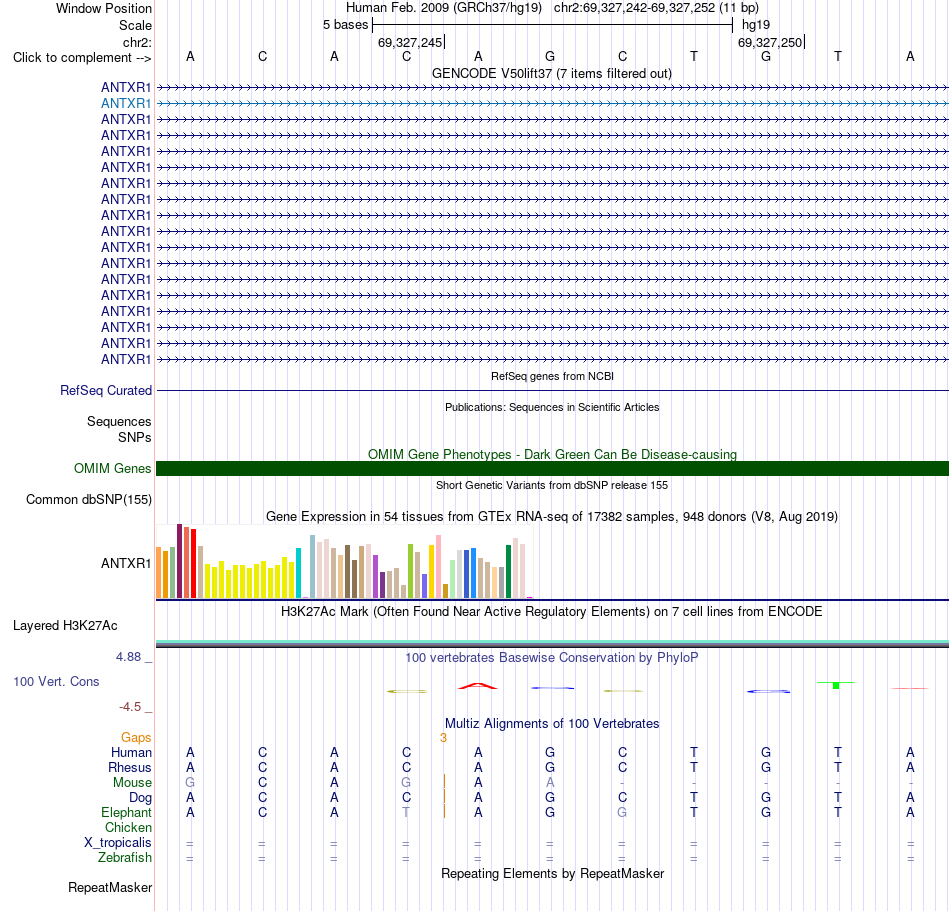
Task: Open the Common dbSNP(155) track label
Action: 88,500
